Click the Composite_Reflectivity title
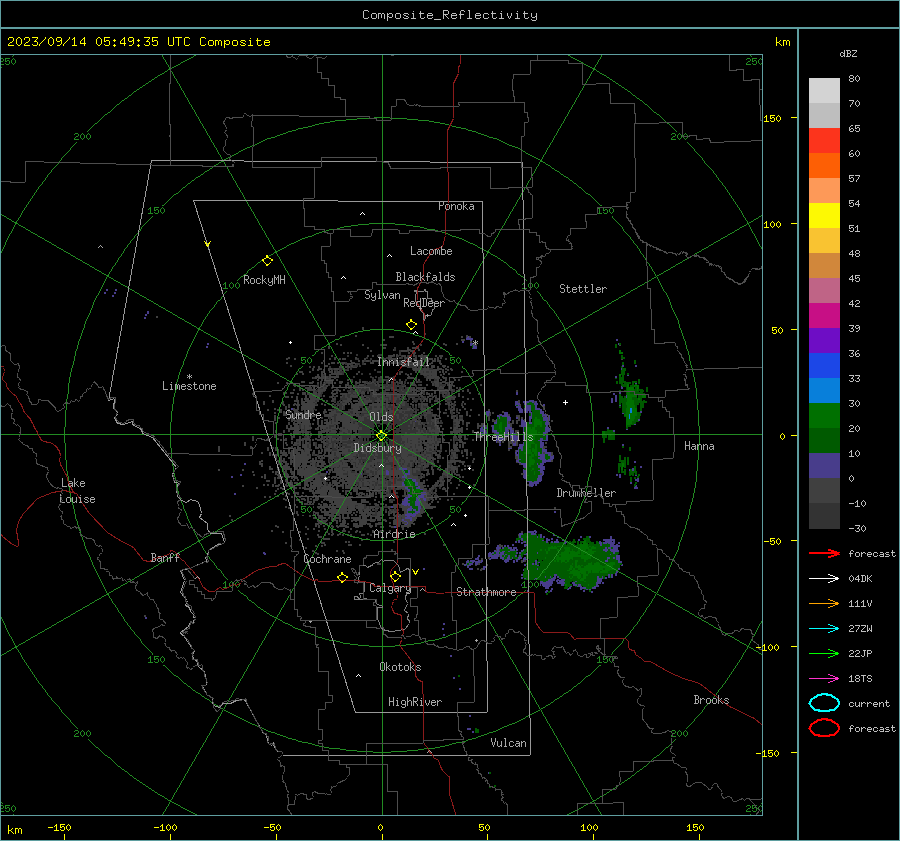Screen dimensions: 900x841 [x=450, y=15]
